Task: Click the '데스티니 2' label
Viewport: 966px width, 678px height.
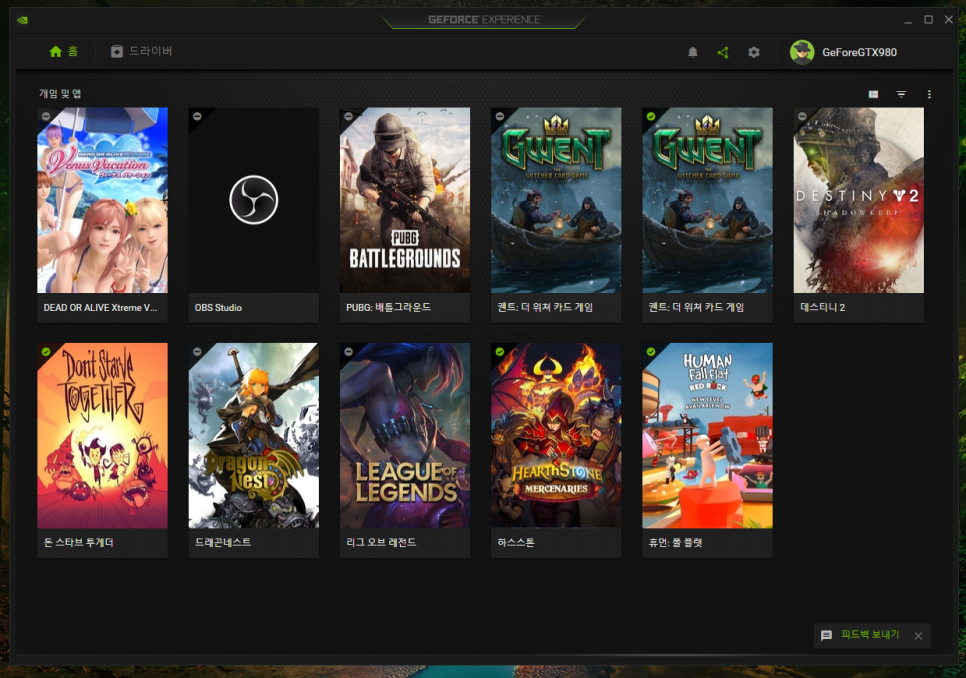Action: point(822,307)
